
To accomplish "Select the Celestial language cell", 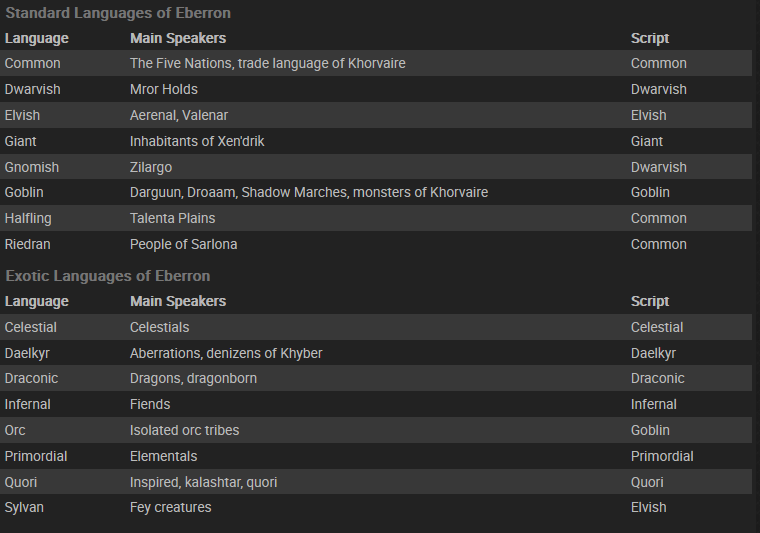I will click(31, 327).
